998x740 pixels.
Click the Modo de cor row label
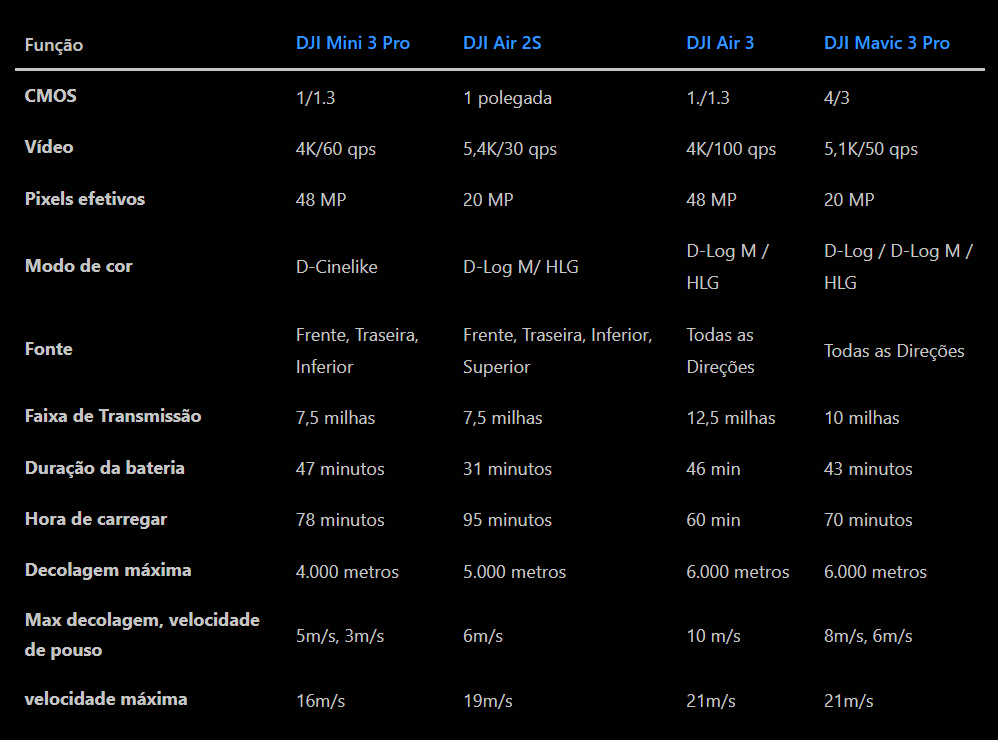(x=79, y=266)
